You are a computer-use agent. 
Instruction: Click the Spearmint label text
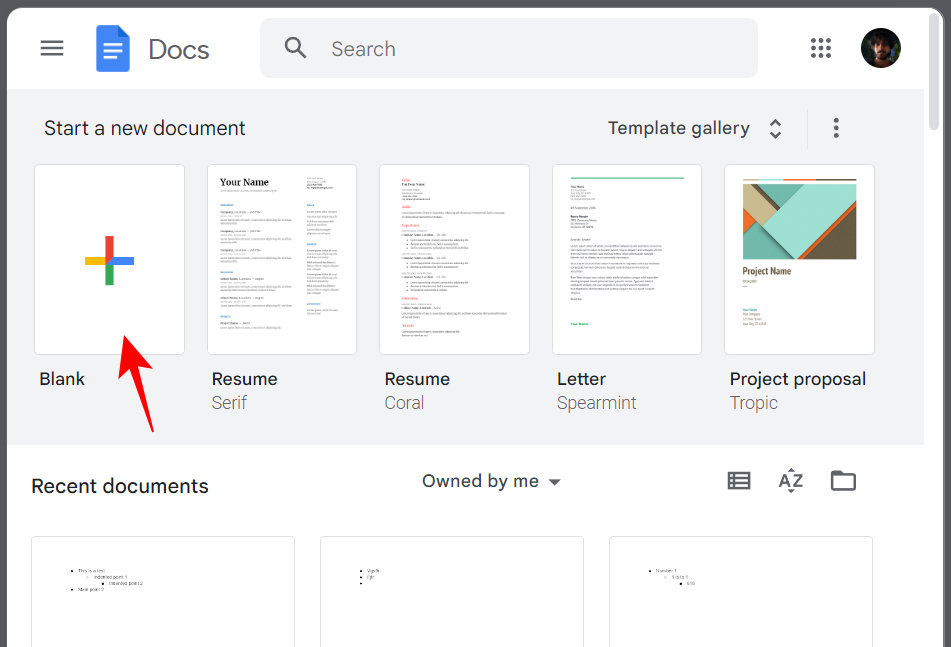pyautogui.click(x=596, y=403)
